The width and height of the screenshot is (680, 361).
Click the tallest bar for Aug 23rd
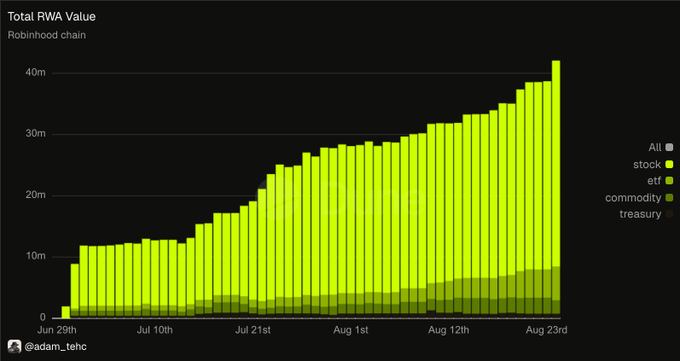tap(556, 189)
